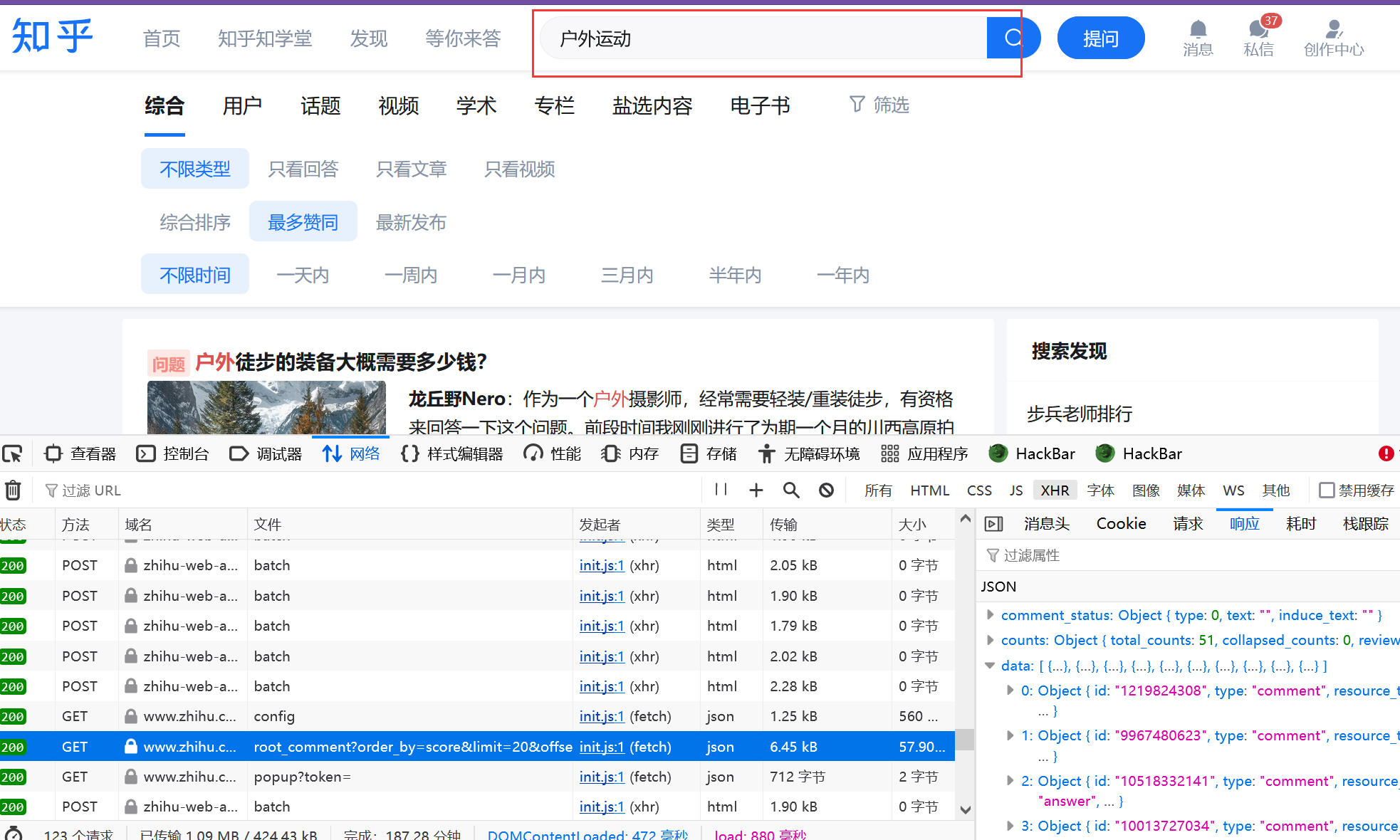Click the 户外运动 search box

(763, 38)
